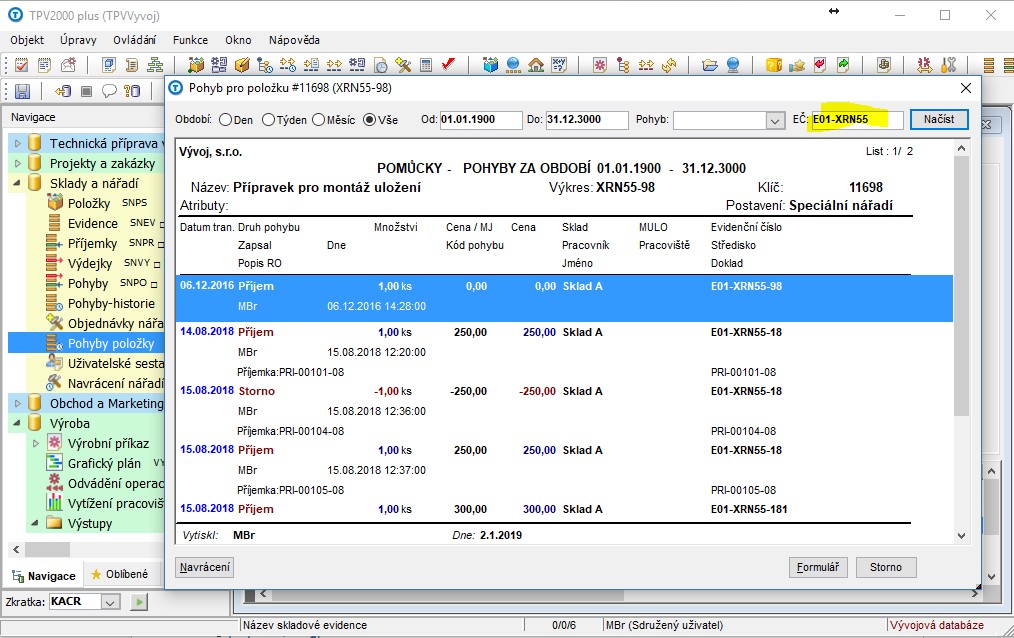Click the red arrow document icon

pyautogui.click(x=820, y=65)
